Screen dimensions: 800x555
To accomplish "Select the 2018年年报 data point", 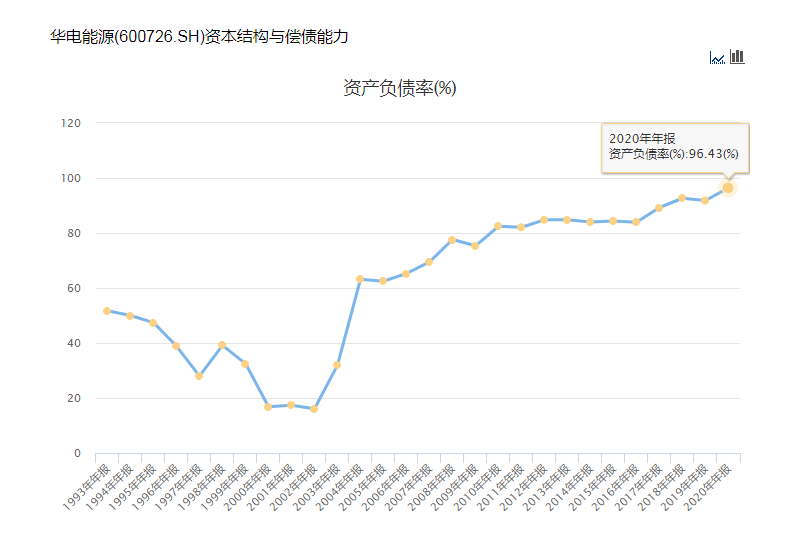I will point(682,198).
